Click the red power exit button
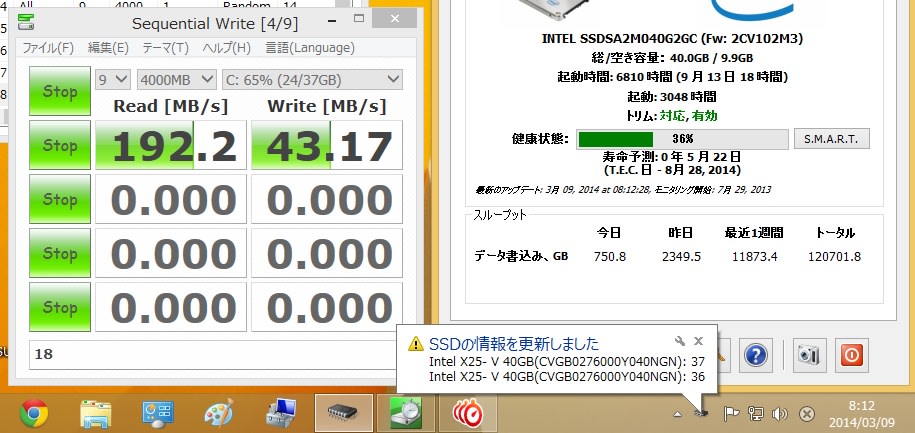This screenshot has width=915, height=433. click(x=851, y=355)
